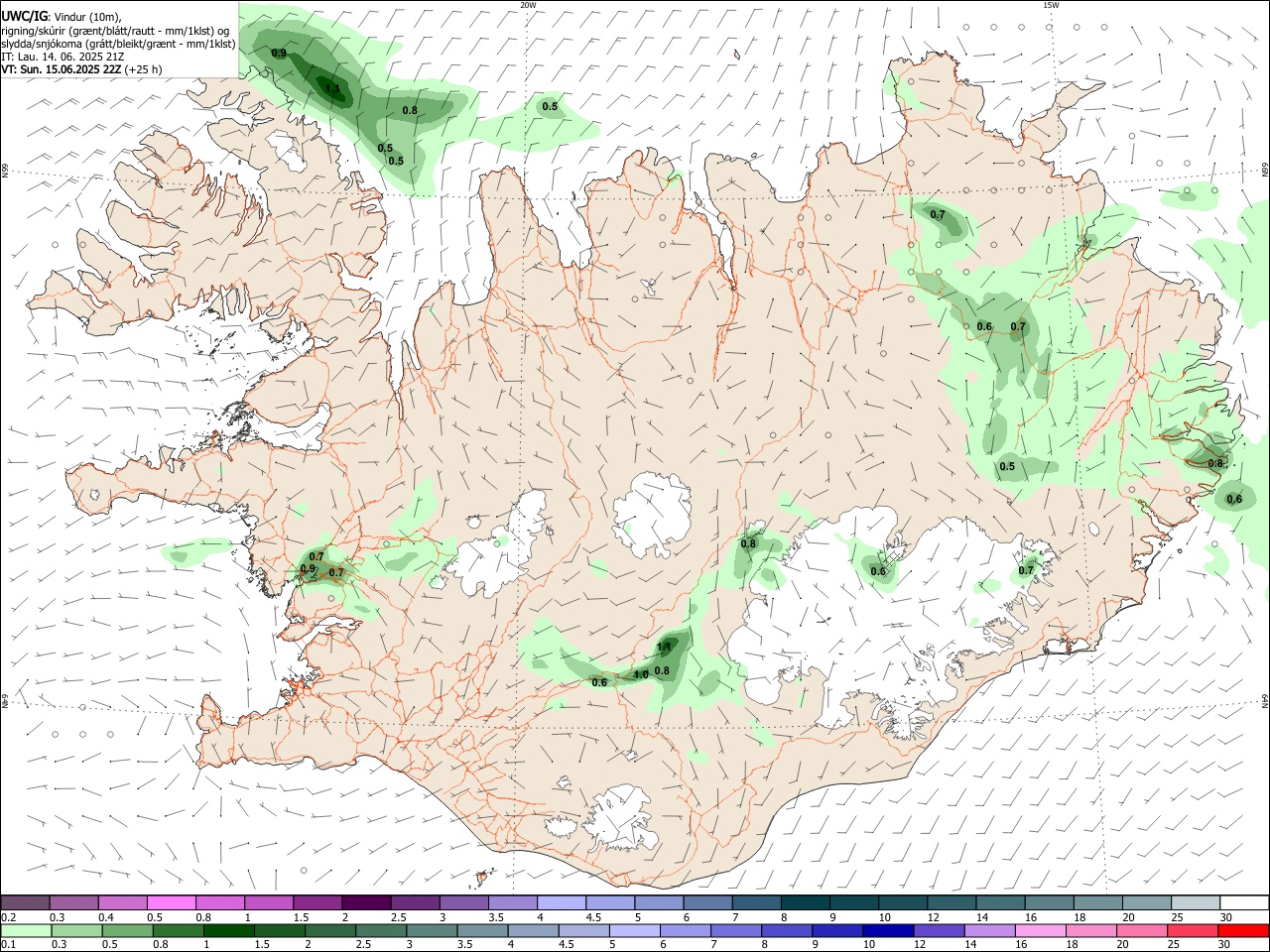Image resolution: width=1270 pixels, height=952 pixels.
Task: Pick the deep navy 10–12 rain scale swatch
Action: tap(888, 930)
